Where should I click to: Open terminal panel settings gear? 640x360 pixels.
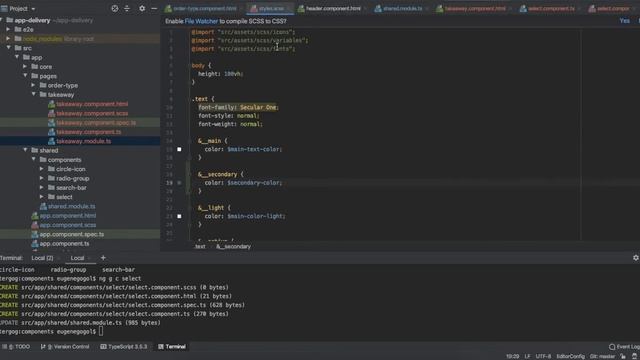(636, 258)
